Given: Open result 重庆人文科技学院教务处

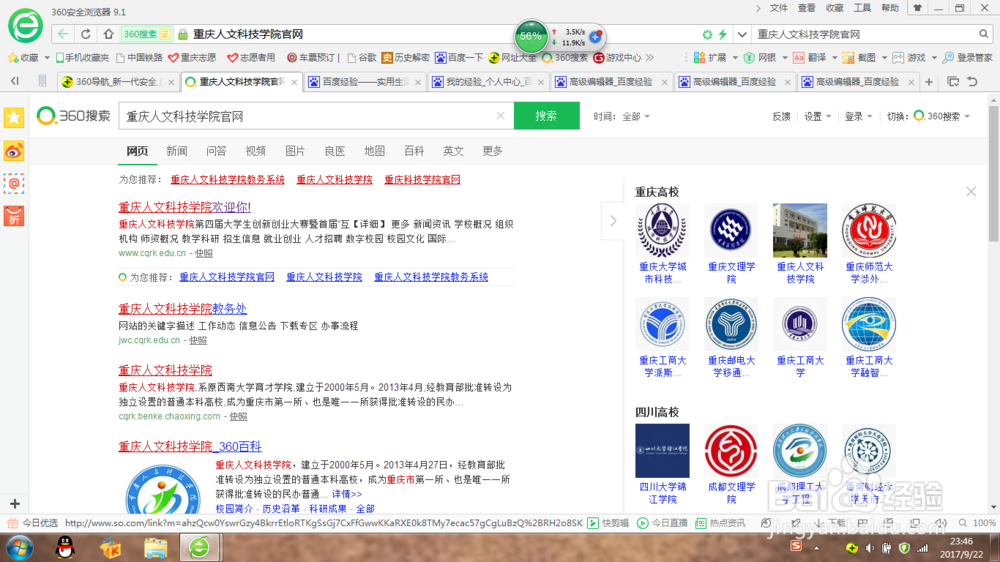Looking at the screenshot, I should coord(182,309).
